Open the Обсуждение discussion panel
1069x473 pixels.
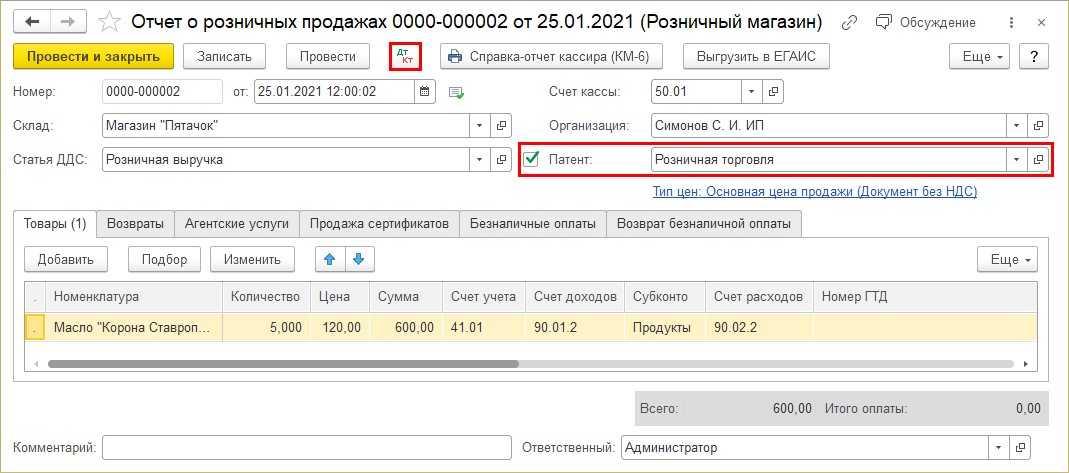click(925, 22)
